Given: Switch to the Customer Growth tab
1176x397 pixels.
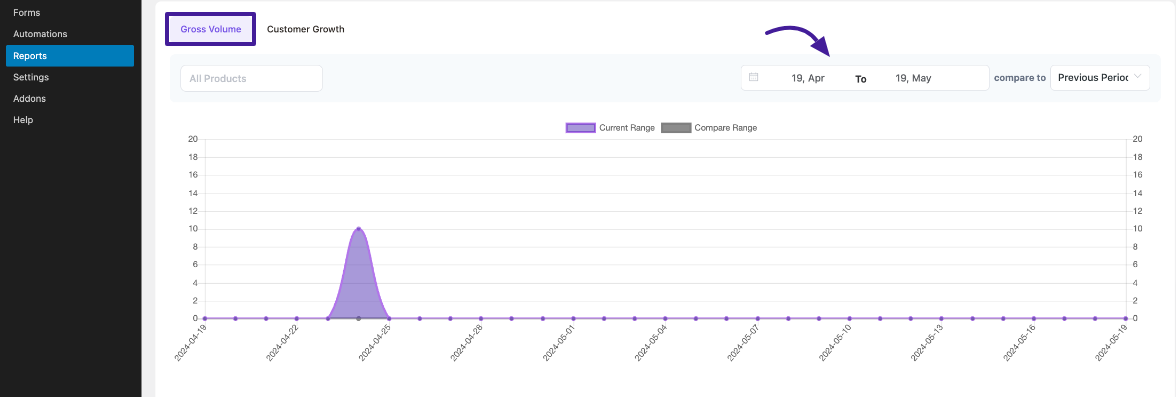Looking at the screenshot, I should (305, 29).
